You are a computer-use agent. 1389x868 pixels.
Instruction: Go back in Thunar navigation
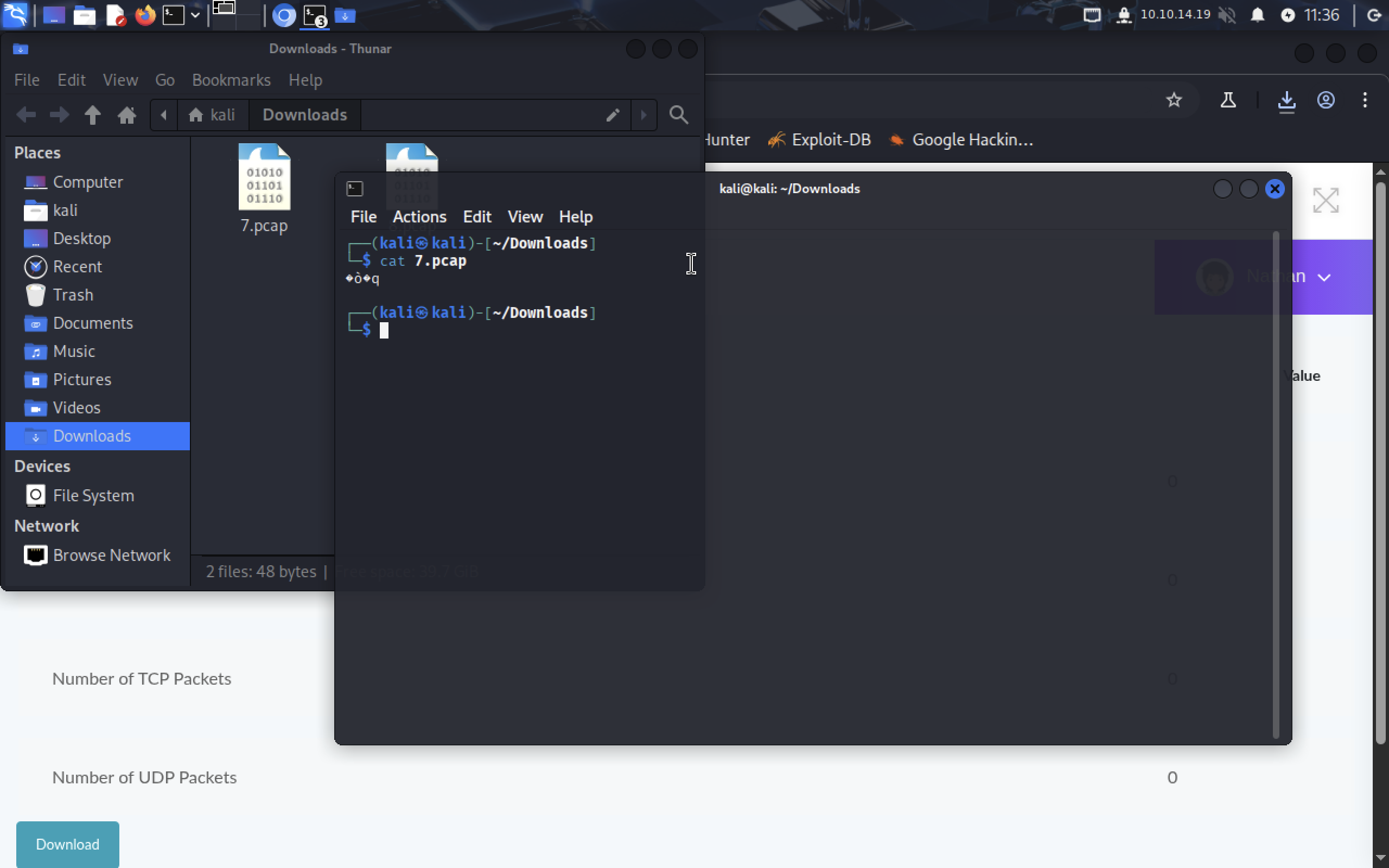(26, 115)
